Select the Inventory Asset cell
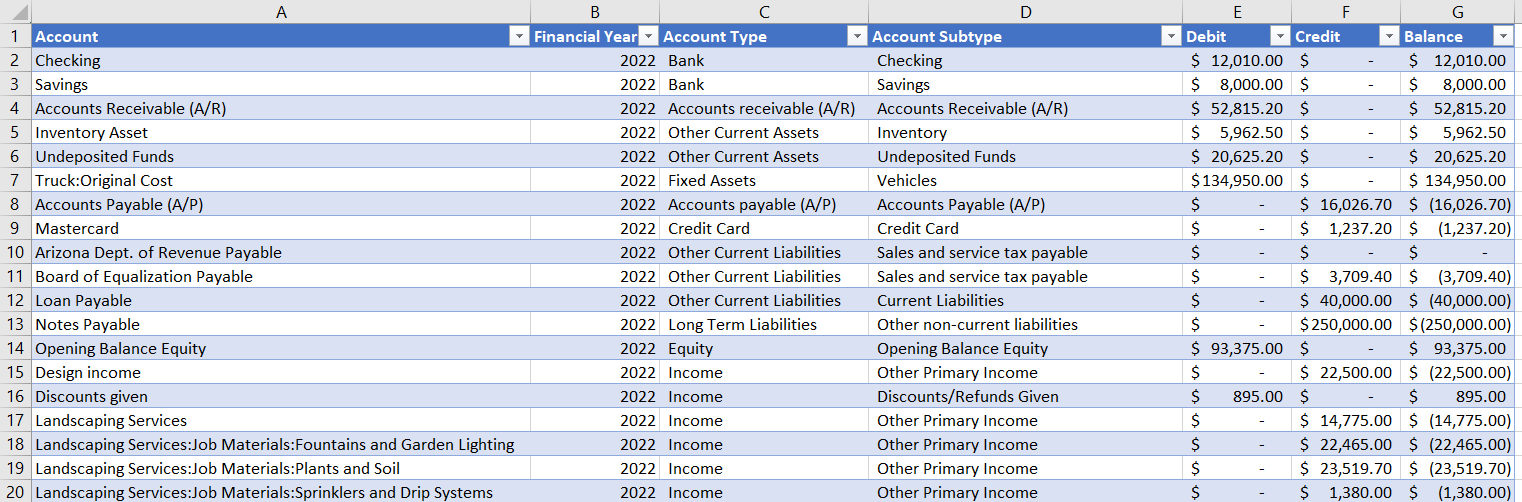This screenshot has width=1522, height=502. pos(281,132)
